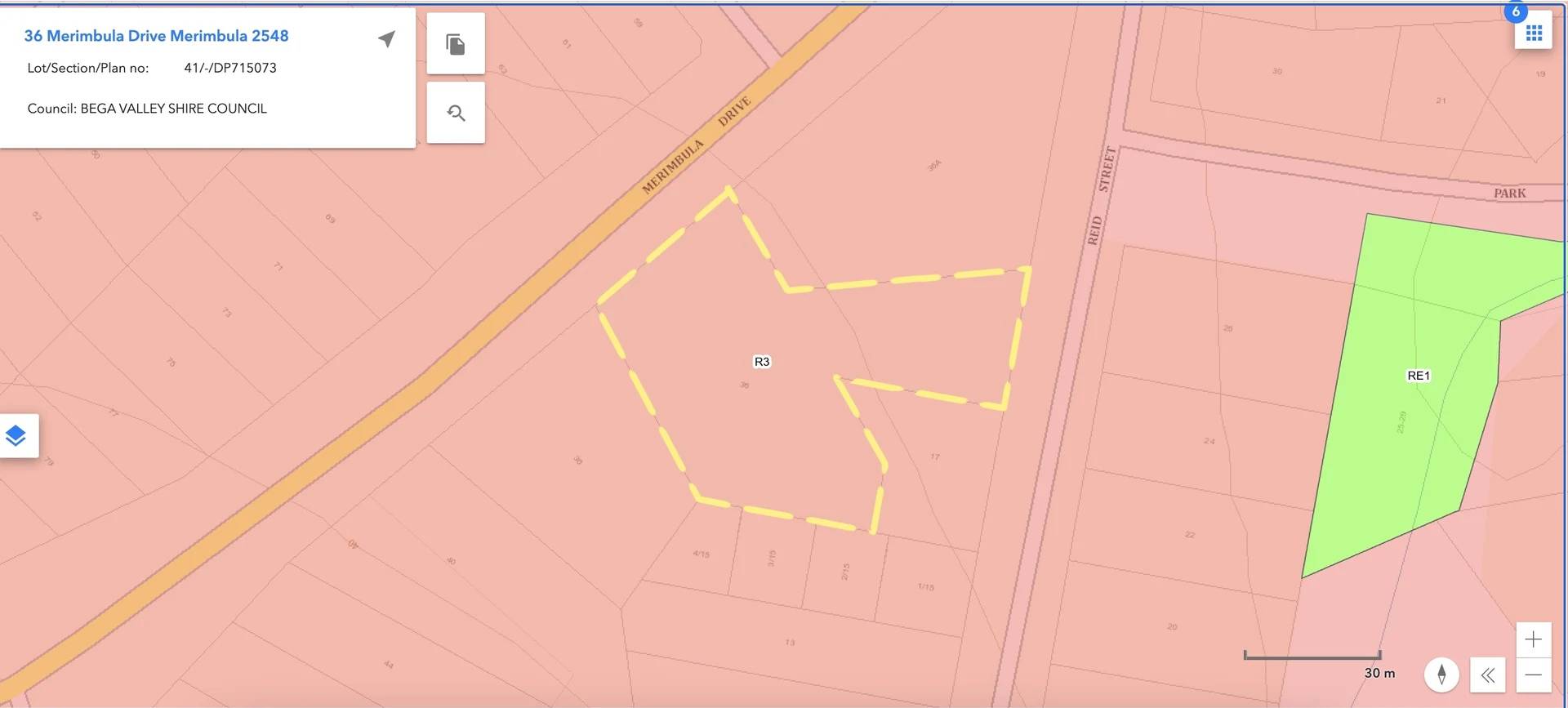Click the R3 zoning label
Image resolution: width=1568 pixels, height=708 pixels.
761,362
